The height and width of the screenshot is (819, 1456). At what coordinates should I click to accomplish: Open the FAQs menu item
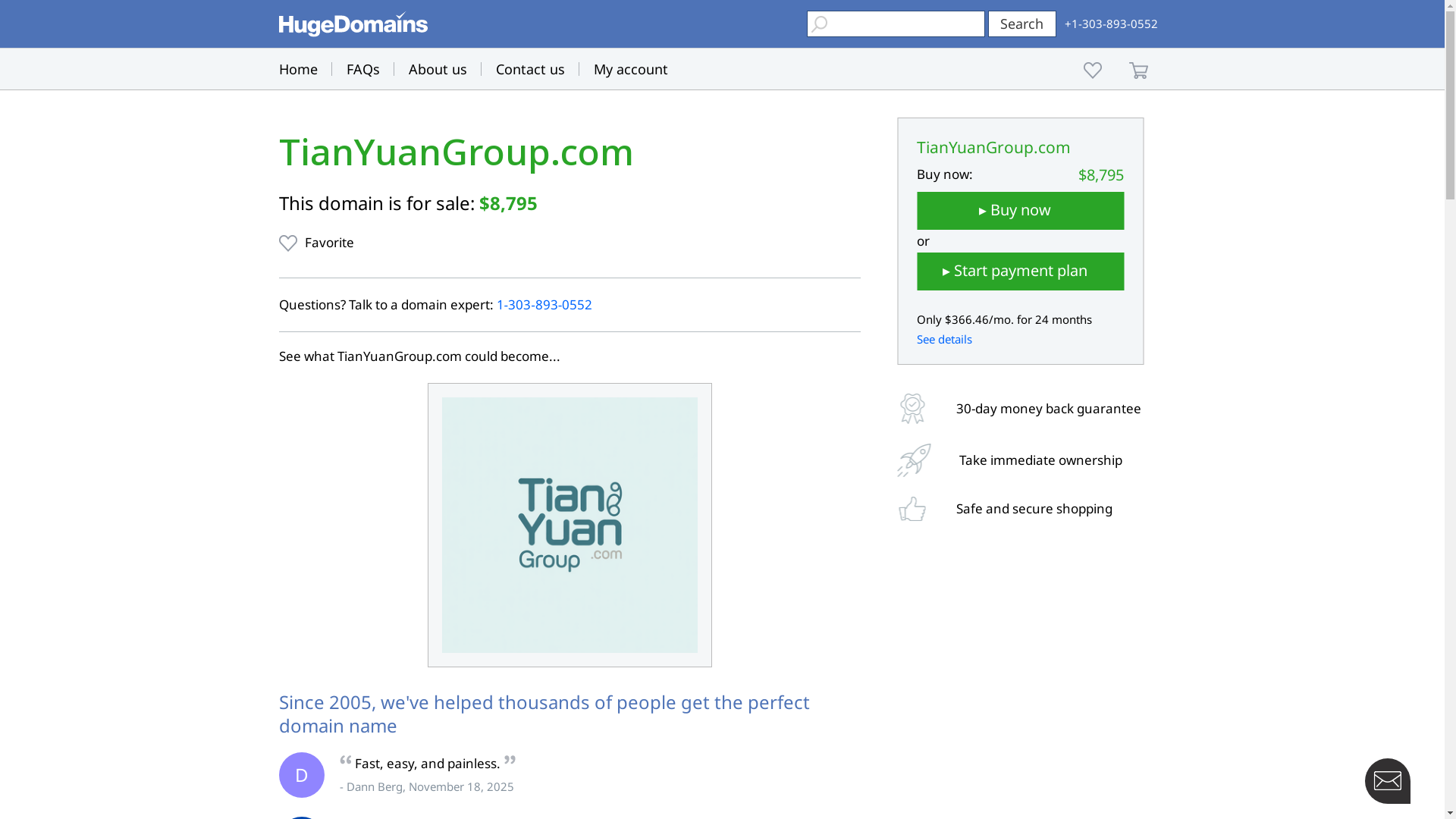pyautogui.click(x=362, y=69)
